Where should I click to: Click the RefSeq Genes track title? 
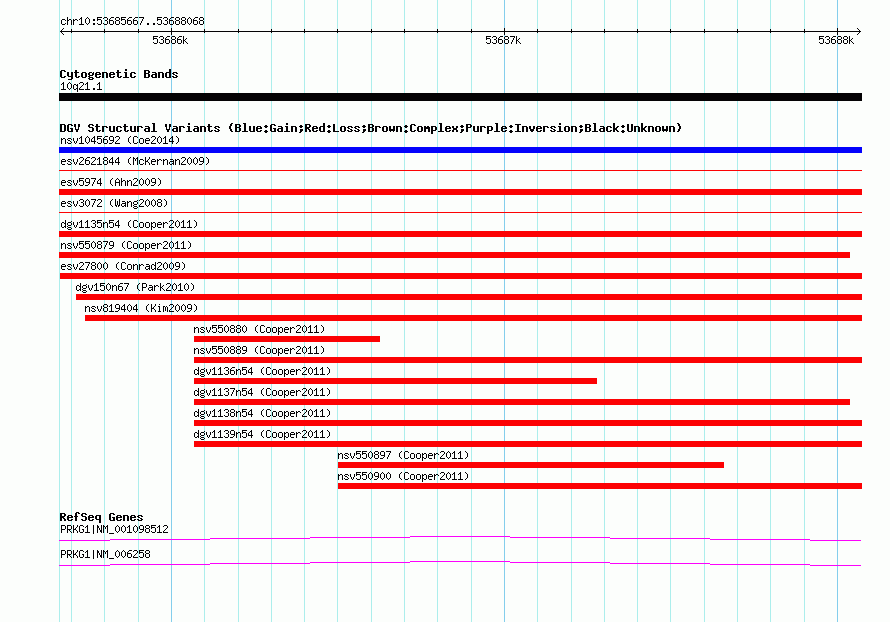101,517
